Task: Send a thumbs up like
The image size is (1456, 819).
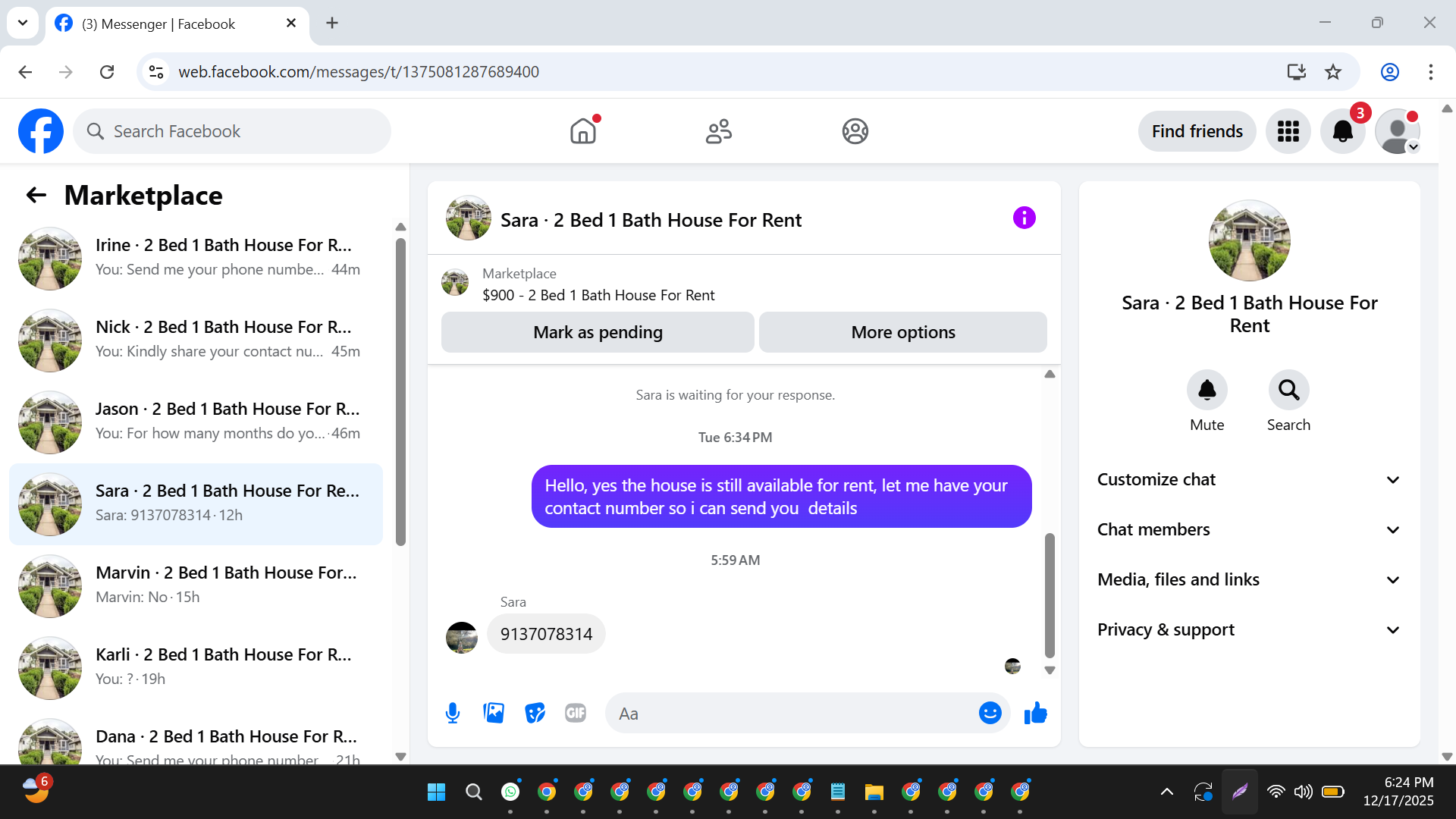Action: click(1035, 713)
